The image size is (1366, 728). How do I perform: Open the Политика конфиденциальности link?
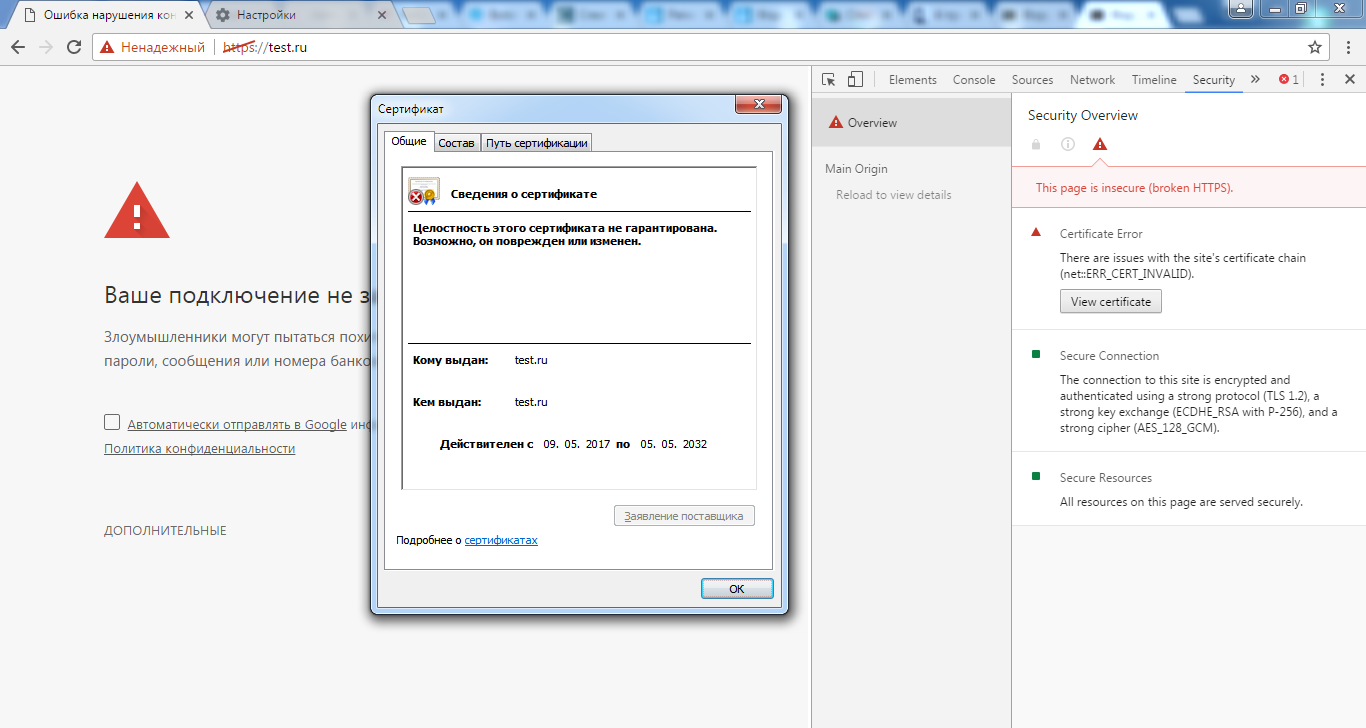pyautogui.click(x=199, y=449)
